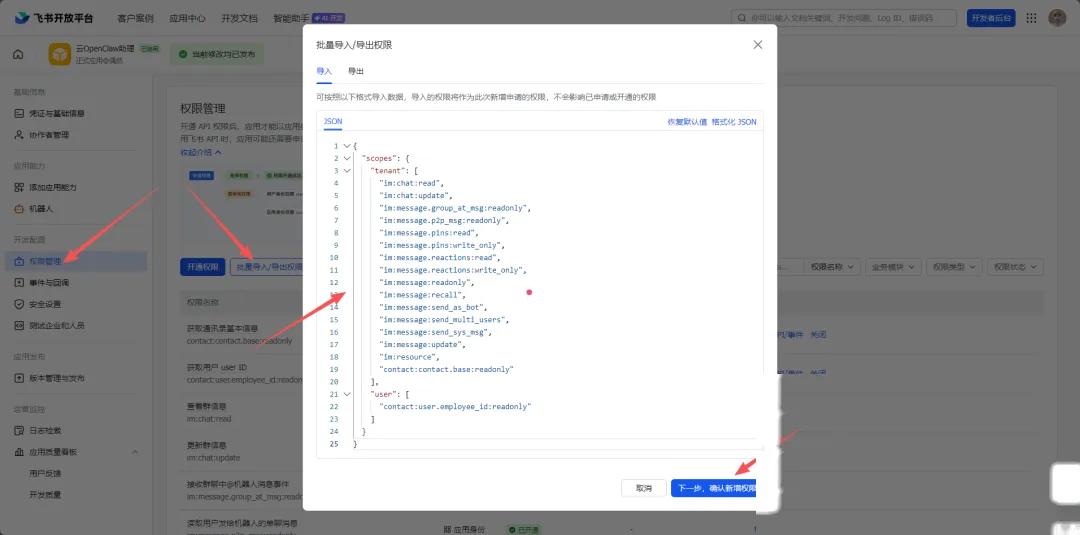
Task: Click the "im:message:recall" JSON line
Action: [x=422, y=295]
